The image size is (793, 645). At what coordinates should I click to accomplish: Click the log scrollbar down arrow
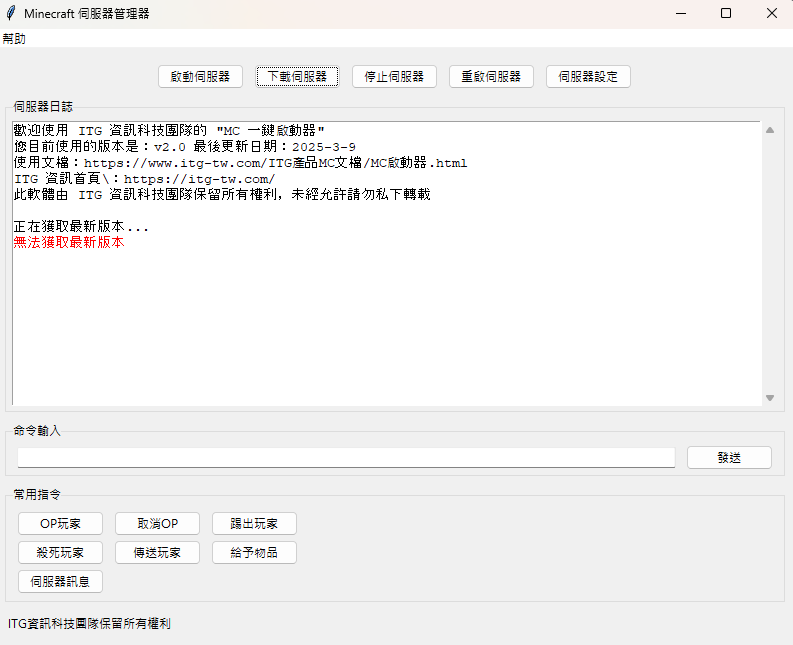coord(769,397)
